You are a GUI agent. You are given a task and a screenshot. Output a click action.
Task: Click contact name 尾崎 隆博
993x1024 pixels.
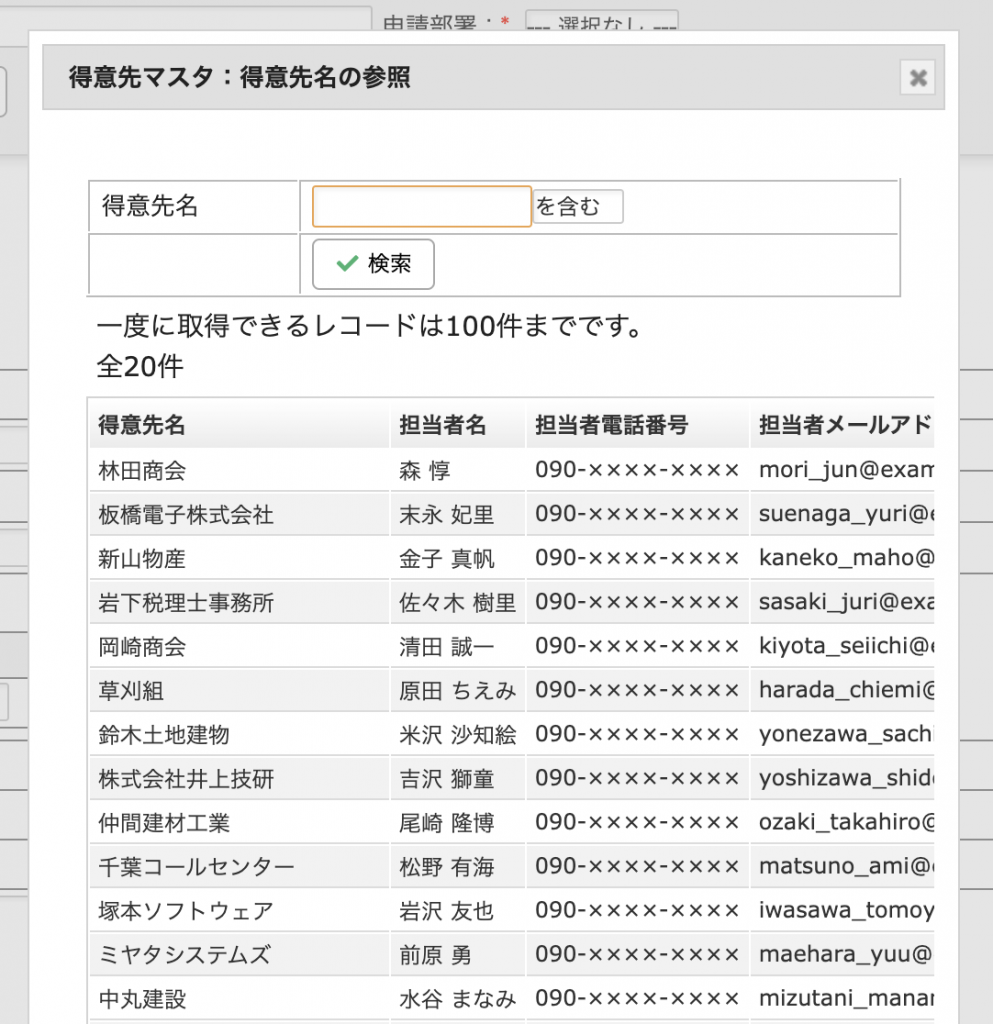pos(447,823)
